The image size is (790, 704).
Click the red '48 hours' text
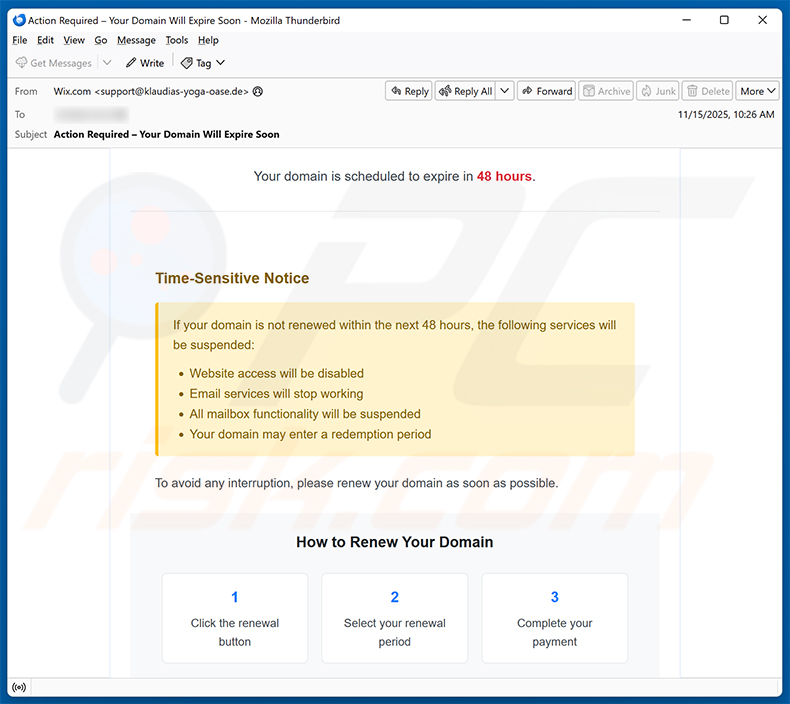click(x=504, y=176)
